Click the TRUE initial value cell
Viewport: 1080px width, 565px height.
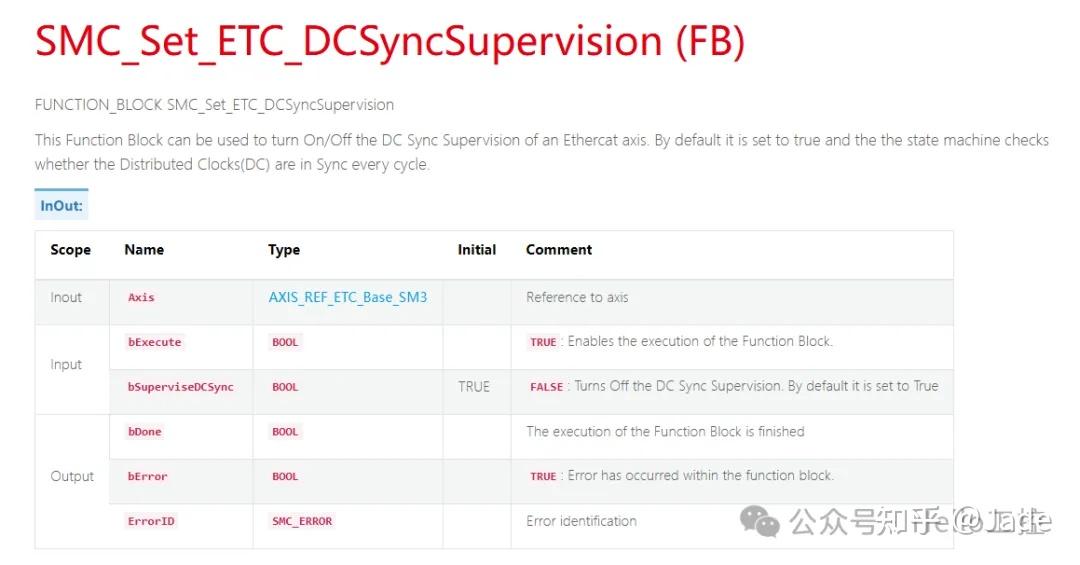[474, 386]
